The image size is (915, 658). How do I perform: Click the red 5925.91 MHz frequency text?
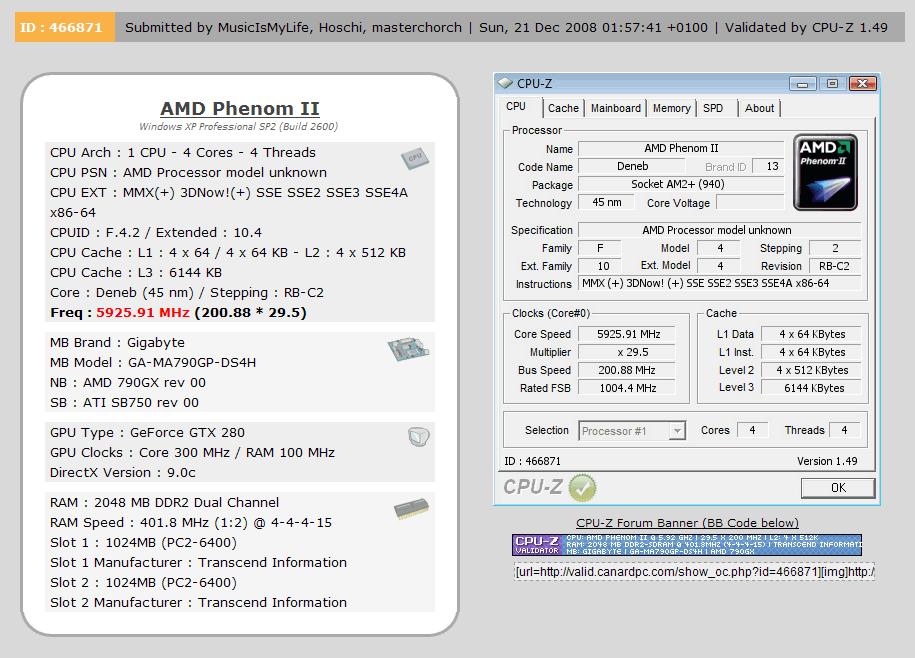tap(143, 313)
